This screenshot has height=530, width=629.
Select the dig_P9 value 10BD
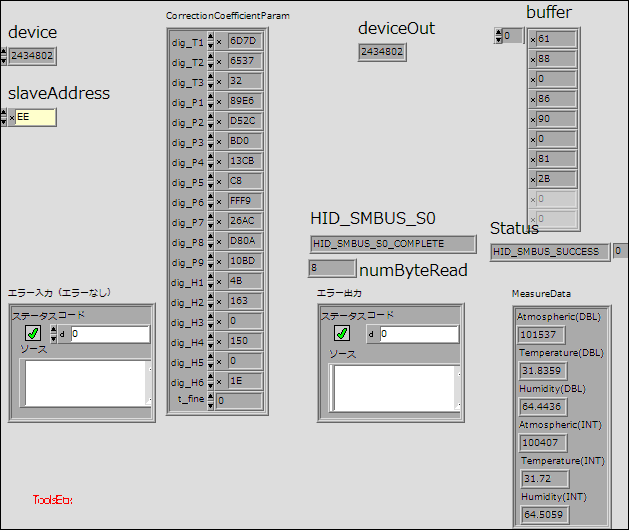pyautogui.click(x=245, y=261)
